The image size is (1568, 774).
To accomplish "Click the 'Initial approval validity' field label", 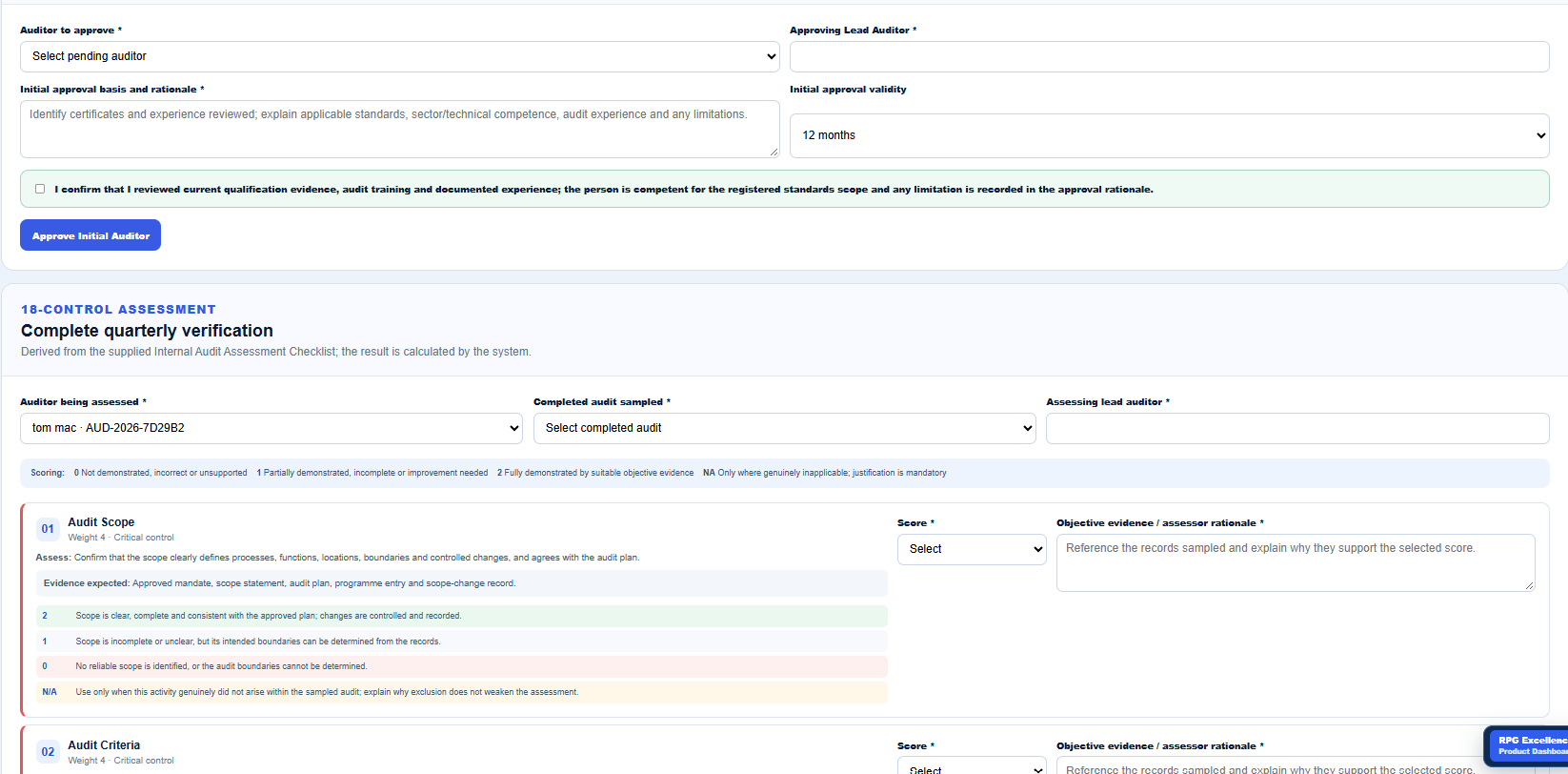I will click(x=848, y=90).
